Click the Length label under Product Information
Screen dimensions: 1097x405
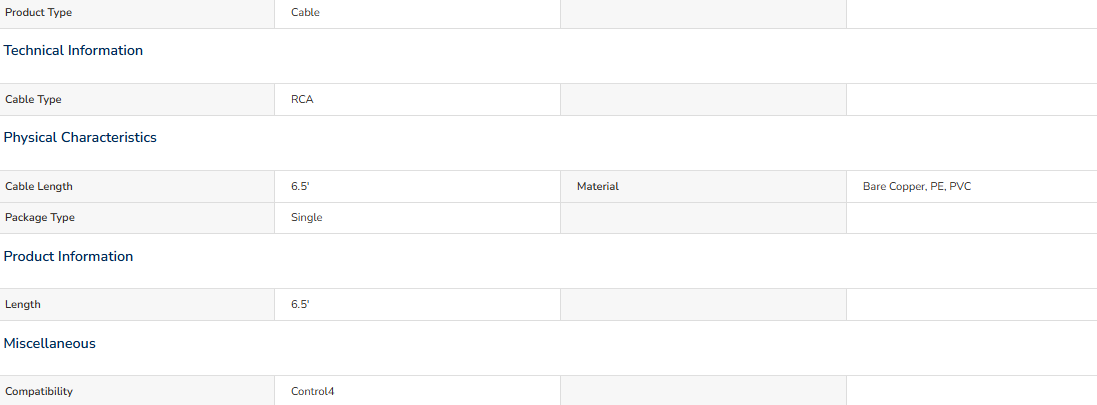click(23, 304)
